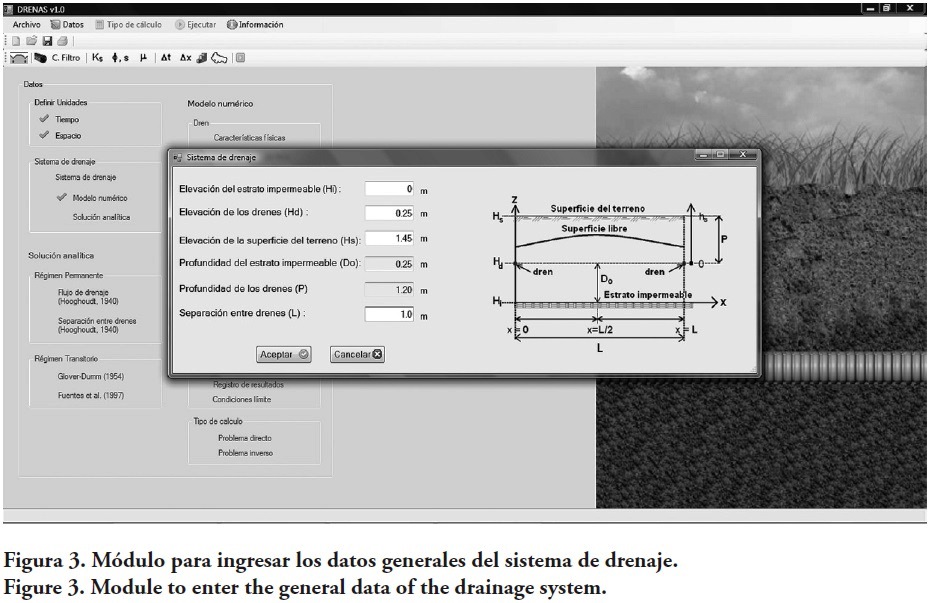Image resolution: width=933 pixels, height=603 pixels.
Task: Click the Δt time step icon
Action: 166,58
